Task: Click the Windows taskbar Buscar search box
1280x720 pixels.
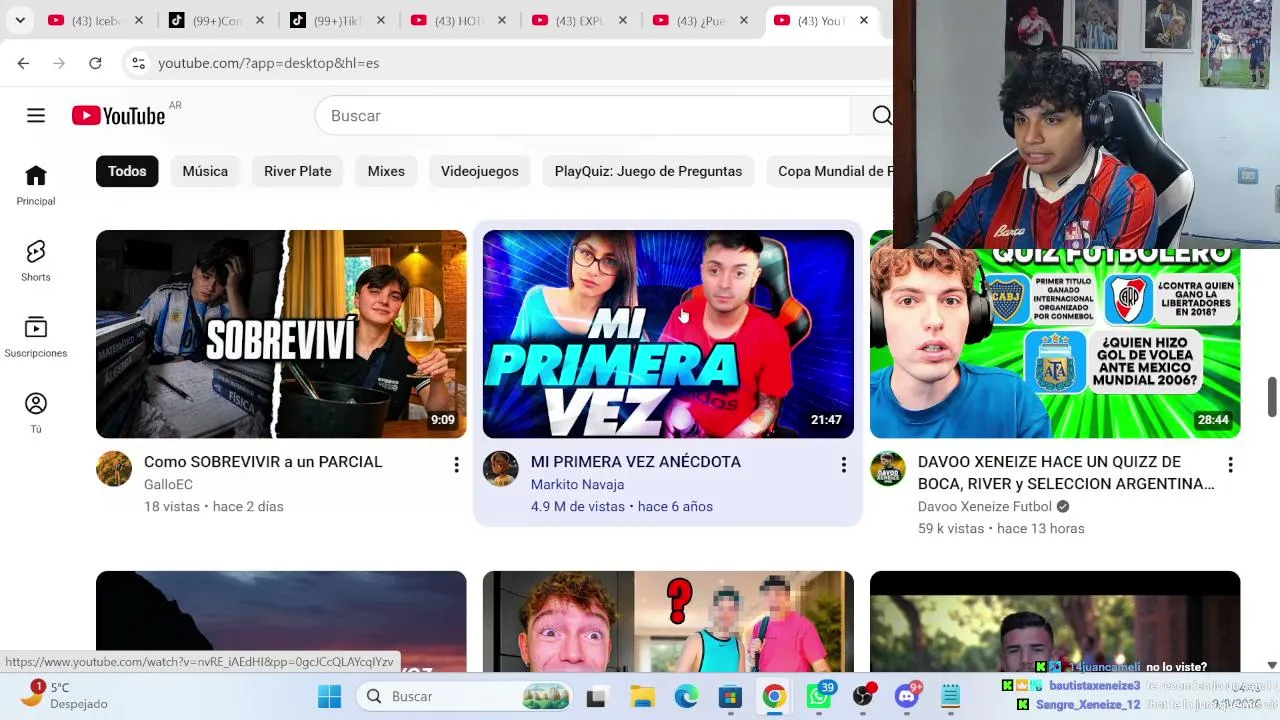Action: point(466,696)
